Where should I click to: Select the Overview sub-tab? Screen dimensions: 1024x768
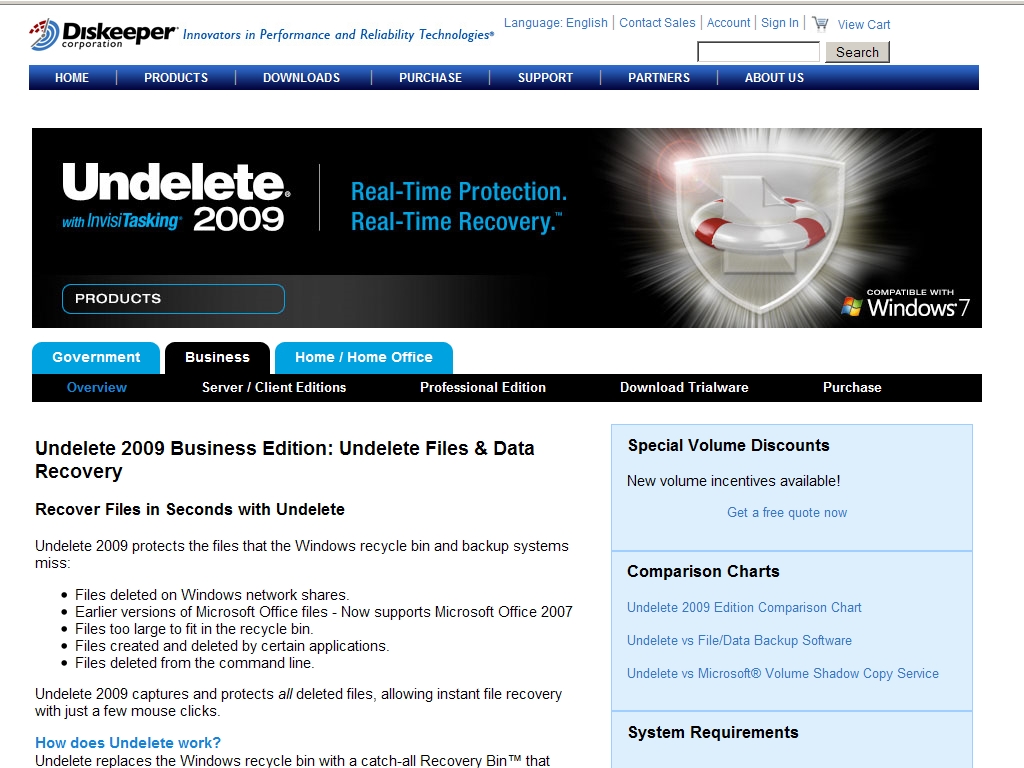(x=97, y=387)
